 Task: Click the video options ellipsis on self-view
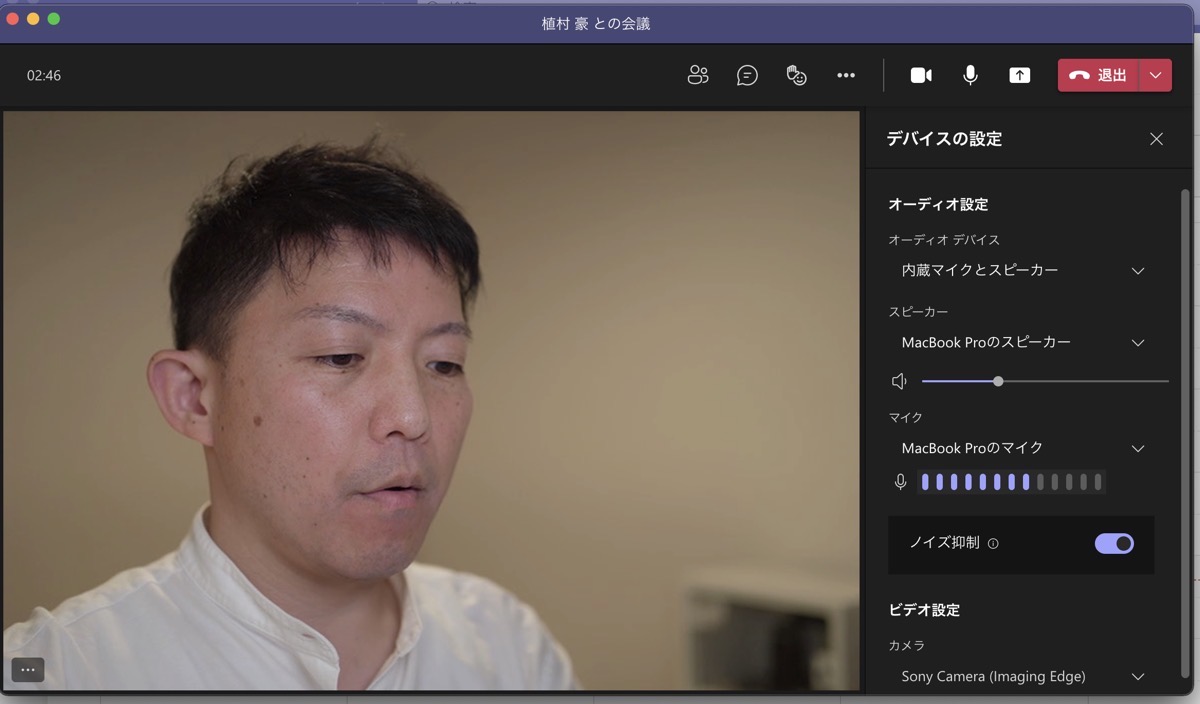click(x=28, y=670)
